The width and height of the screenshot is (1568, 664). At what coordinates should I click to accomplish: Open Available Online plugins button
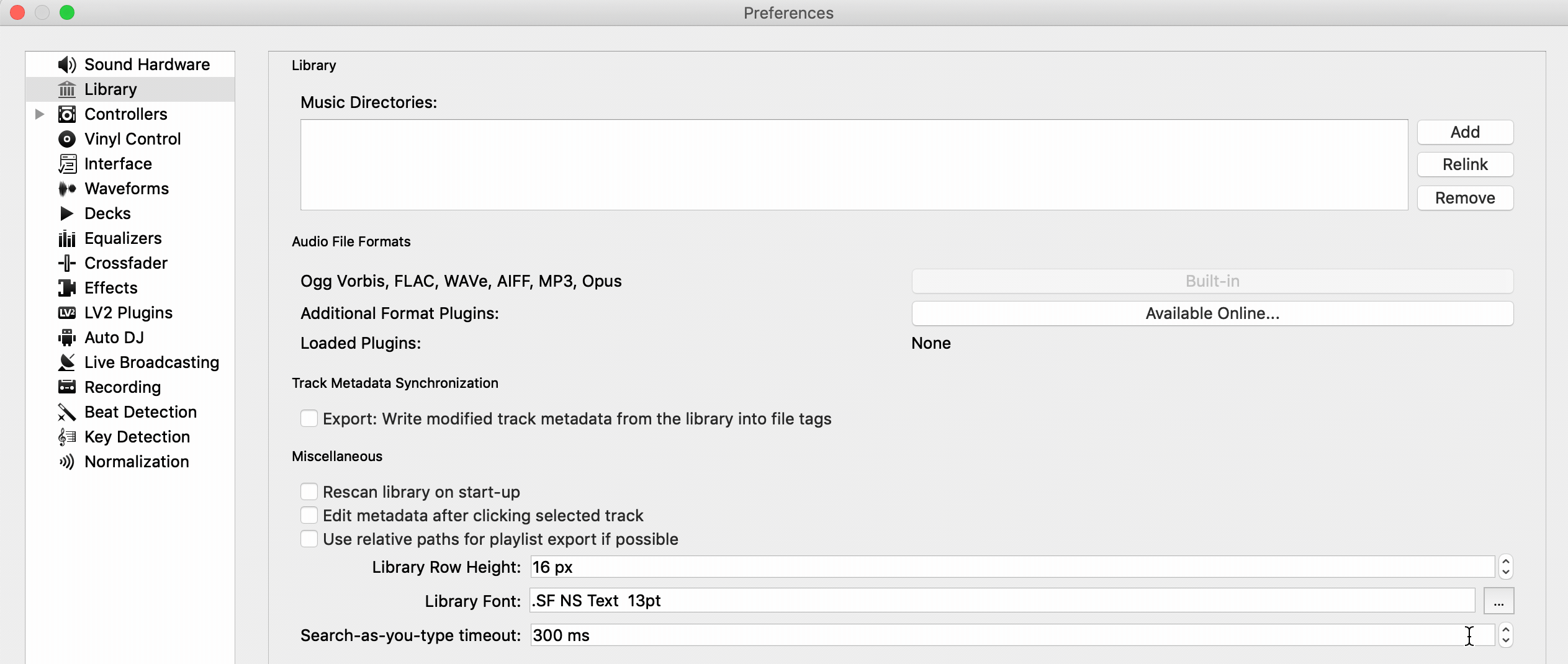[1212, 313]
